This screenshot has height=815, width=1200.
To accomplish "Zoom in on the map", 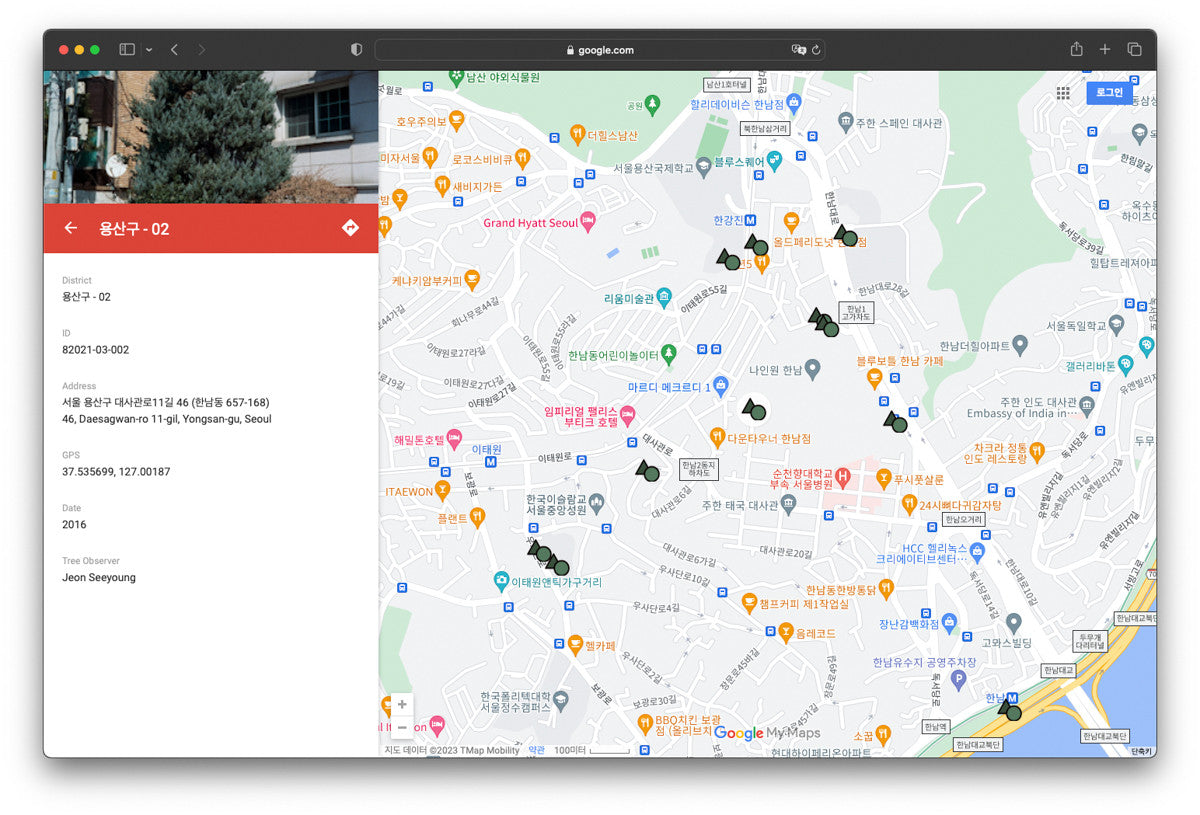I will (402, 704).
